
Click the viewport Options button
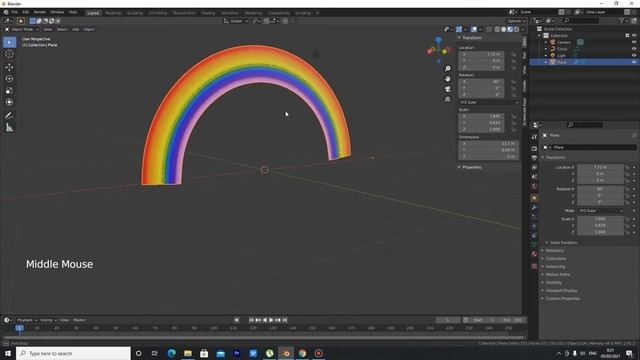(515, 21)
